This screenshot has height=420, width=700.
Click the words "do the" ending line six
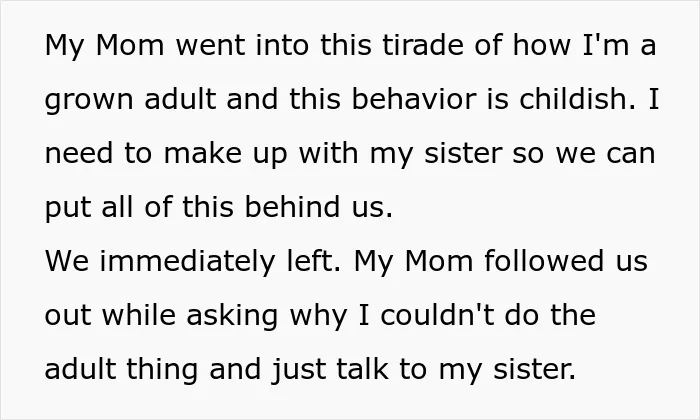click(x=550, y=315)
